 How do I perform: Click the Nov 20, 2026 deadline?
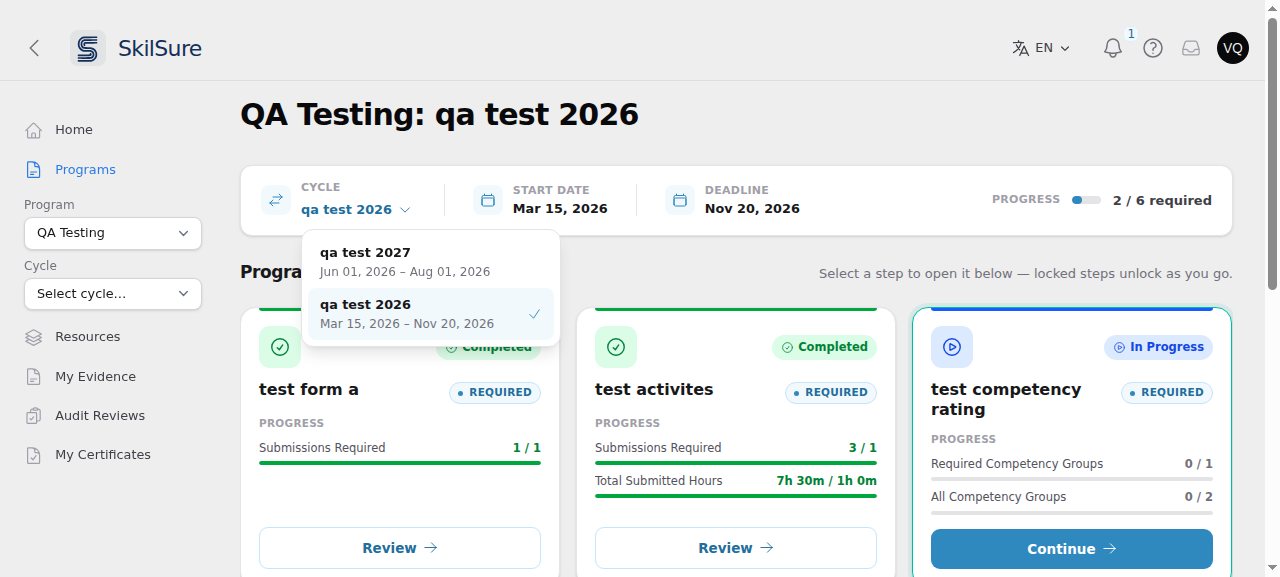[752, 209]
